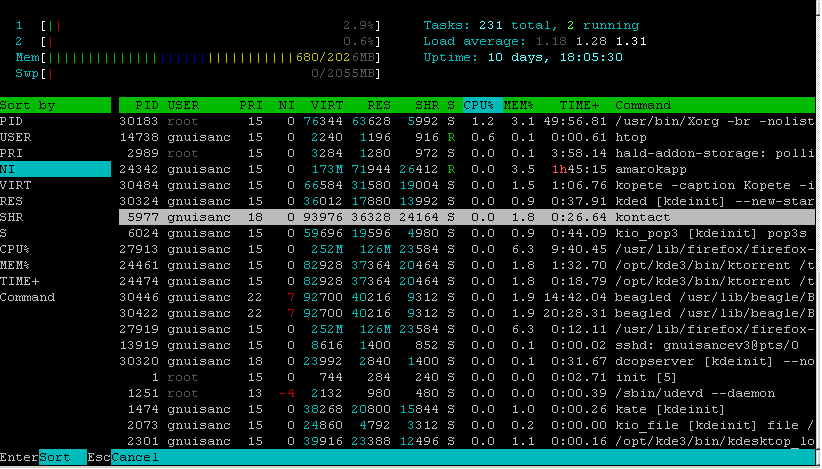Select the kded [kdeinit] process row
The image size is (822, 469).
click(x=467, y=201)
